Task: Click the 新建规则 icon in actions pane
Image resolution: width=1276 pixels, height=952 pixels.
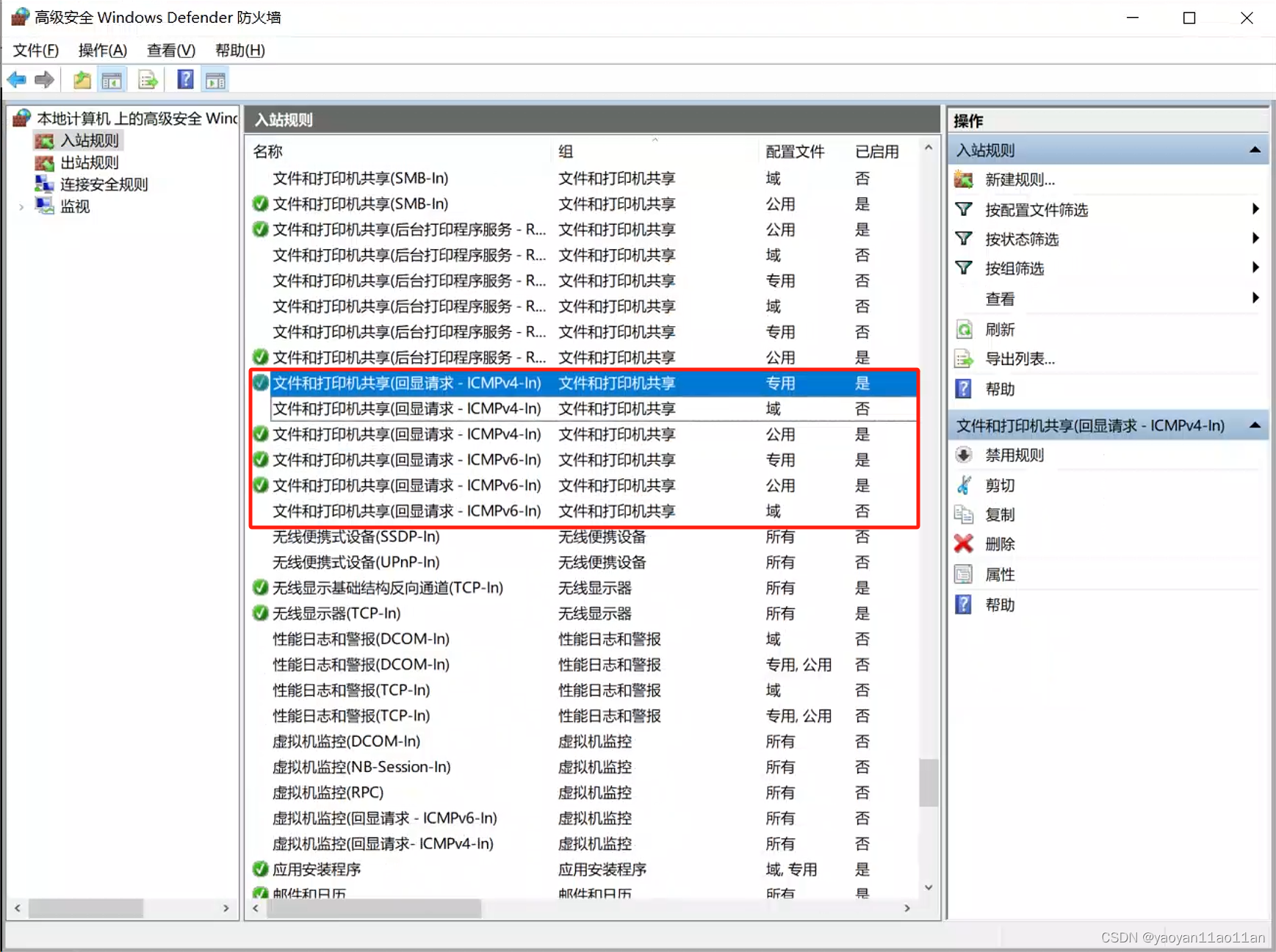Action: click(964, 179)
